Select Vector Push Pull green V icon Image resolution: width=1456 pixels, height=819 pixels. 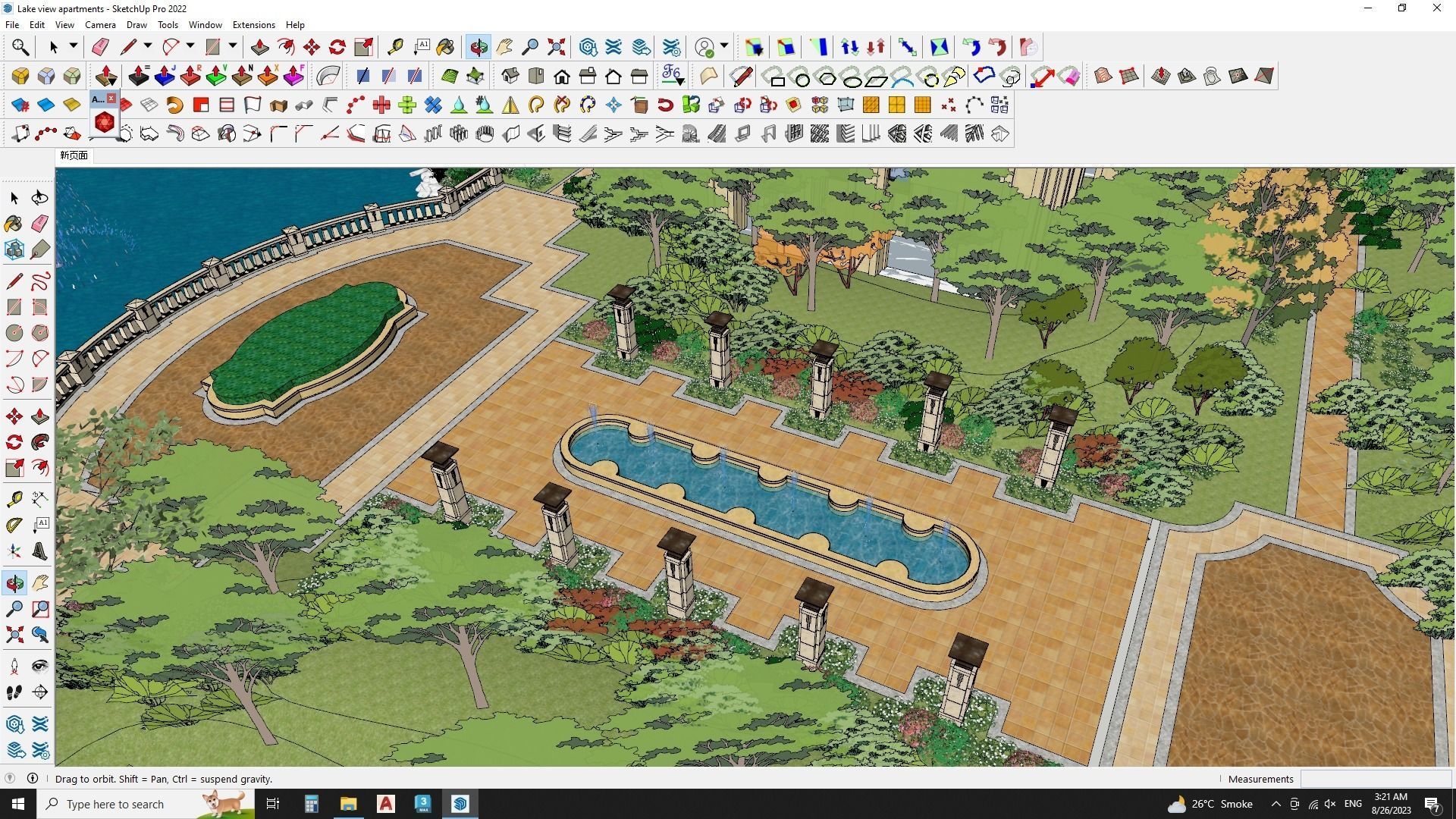216,76
